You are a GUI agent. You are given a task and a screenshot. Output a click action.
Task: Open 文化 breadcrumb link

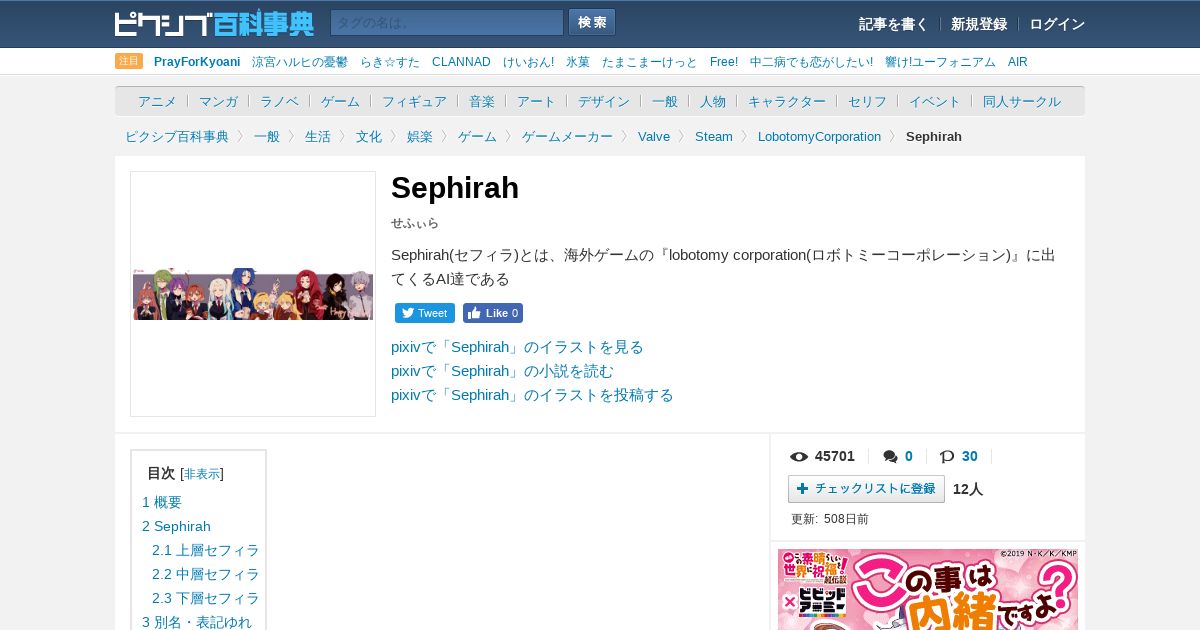pyautogui.click(x=369, y=136)
